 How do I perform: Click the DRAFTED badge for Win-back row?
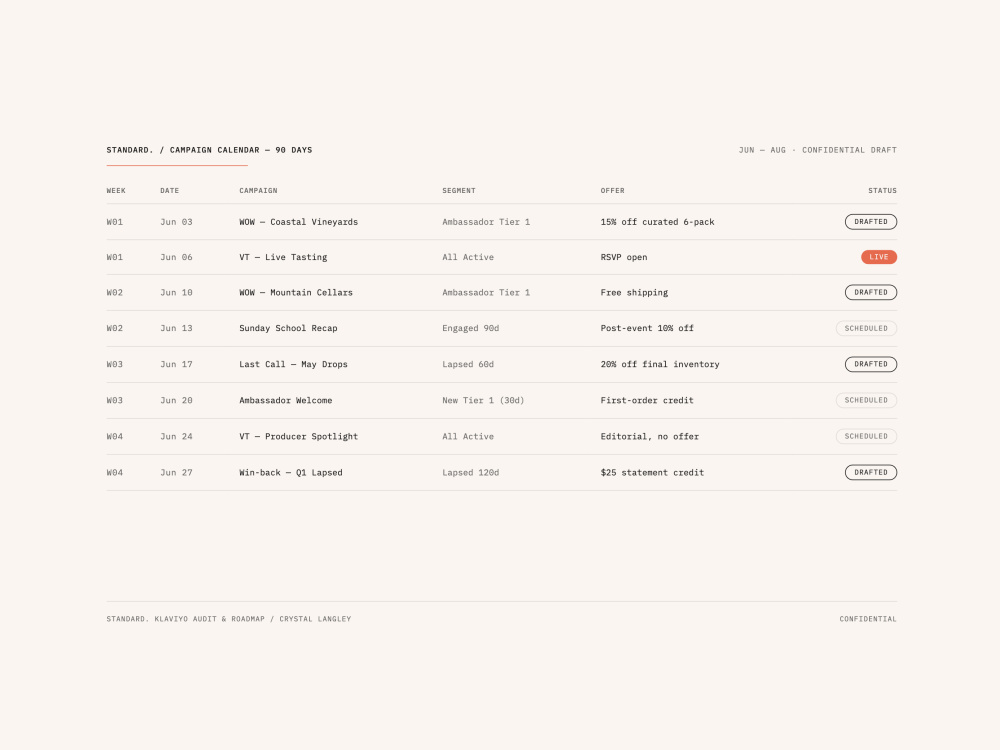point(871,473)
